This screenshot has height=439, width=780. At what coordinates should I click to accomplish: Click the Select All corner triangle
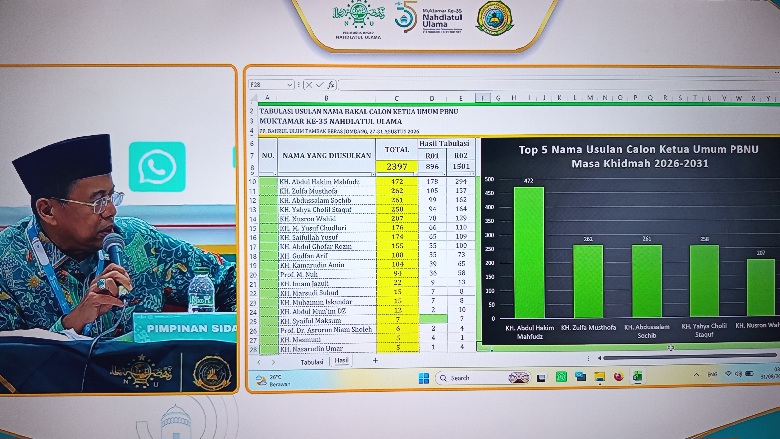pos(254,98)
